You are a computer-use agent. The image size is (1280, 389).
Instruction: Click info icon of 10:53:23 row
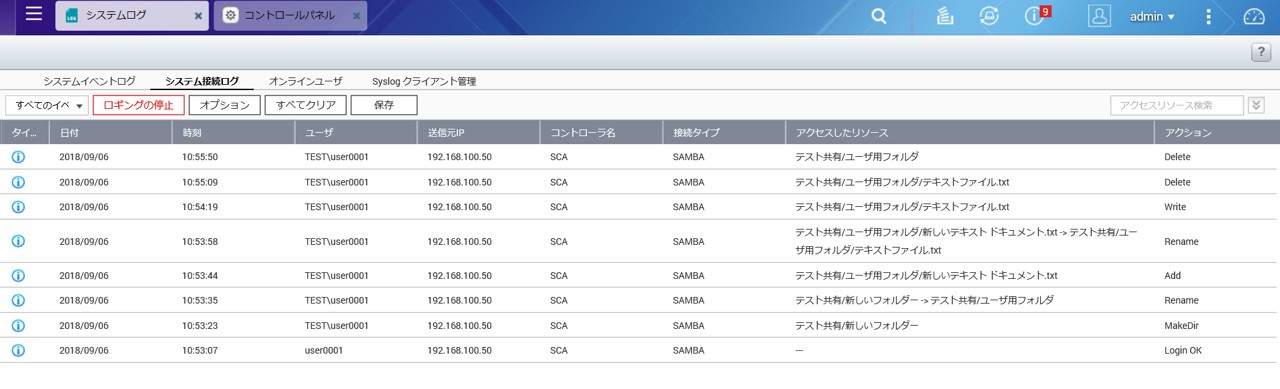18,325
